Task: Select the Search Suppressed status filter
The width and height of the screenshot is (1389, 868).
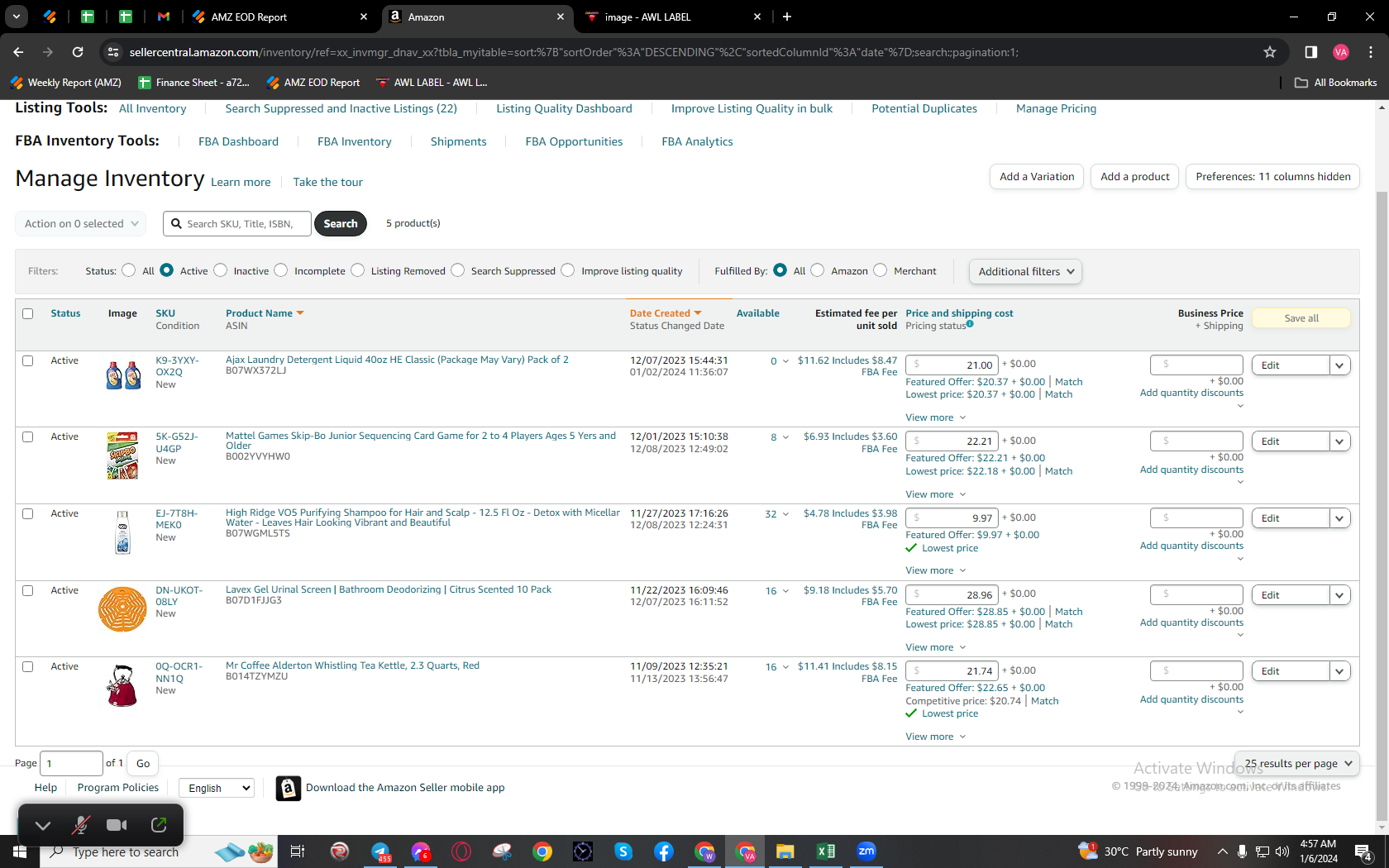Action: pos(457,270)
